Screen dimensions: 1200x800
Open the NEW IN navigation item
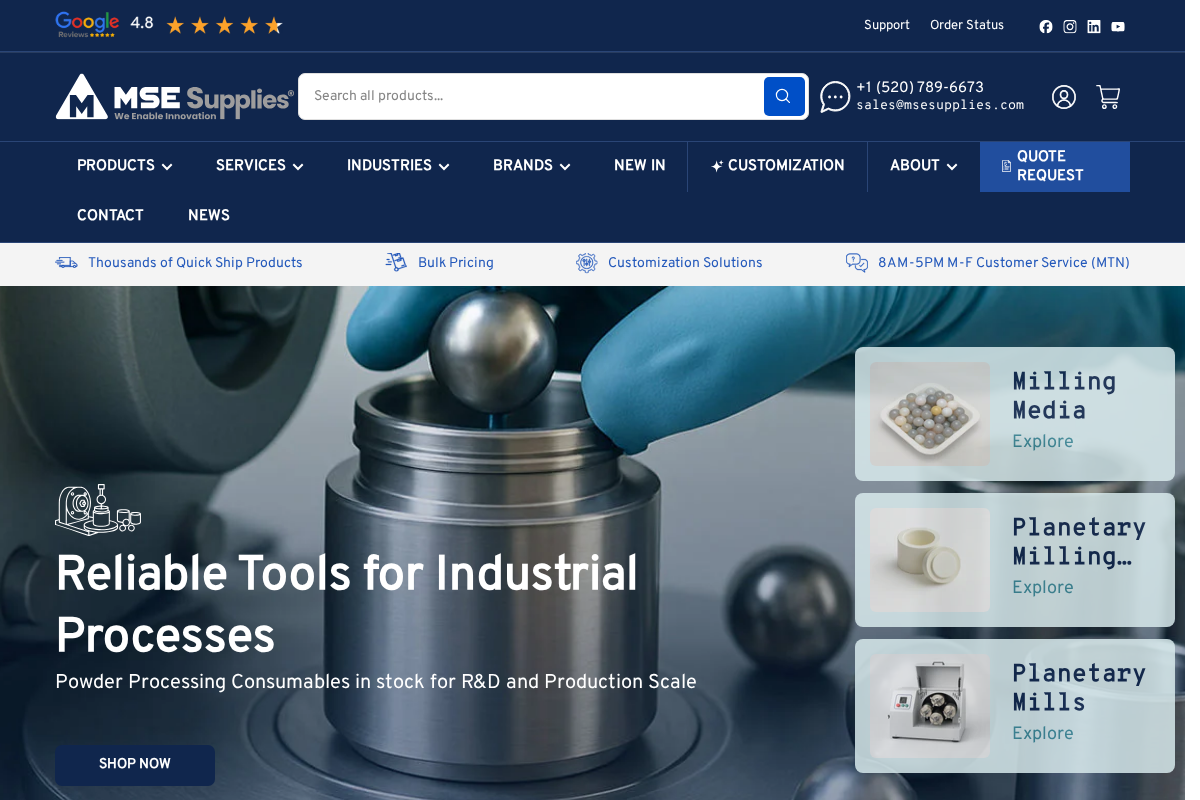point(640,166)
